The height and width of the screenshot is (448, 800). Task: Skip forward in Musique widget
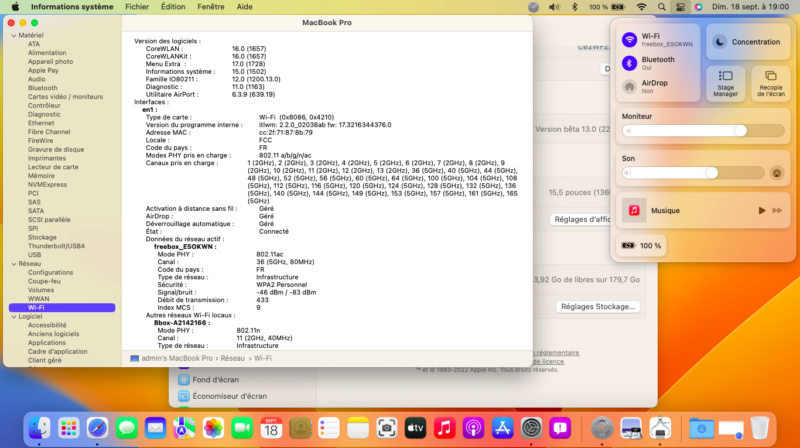pos(777,210)
